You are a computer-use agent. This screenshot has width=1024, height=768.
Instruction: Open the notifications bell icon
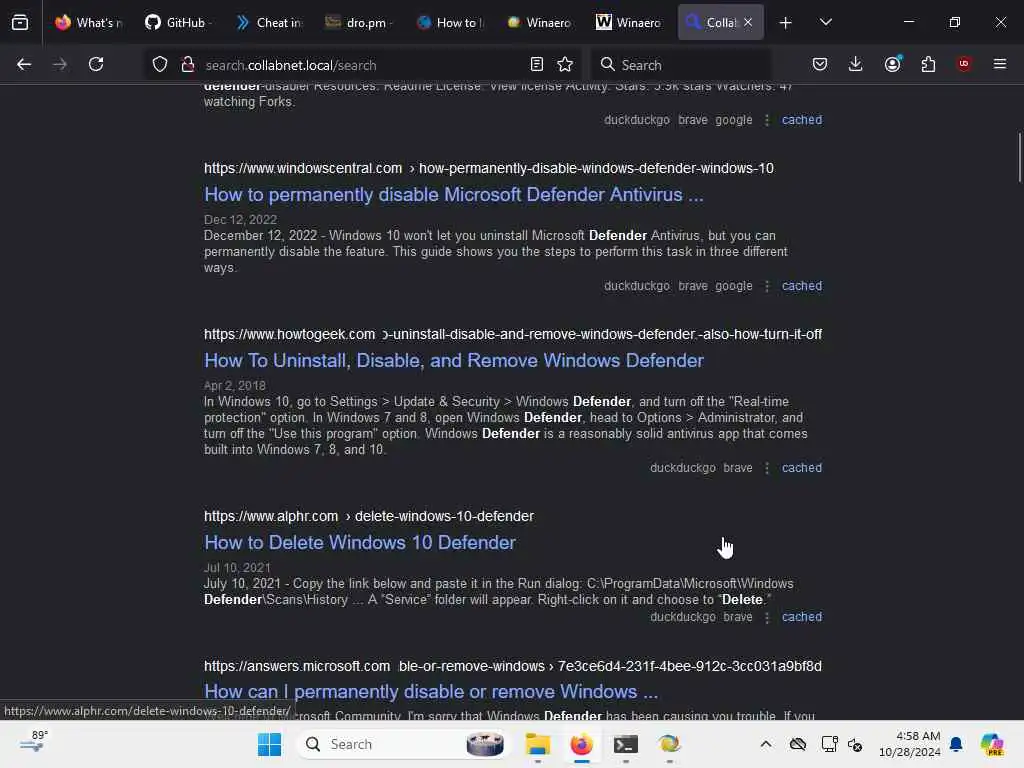pos(956,744)
